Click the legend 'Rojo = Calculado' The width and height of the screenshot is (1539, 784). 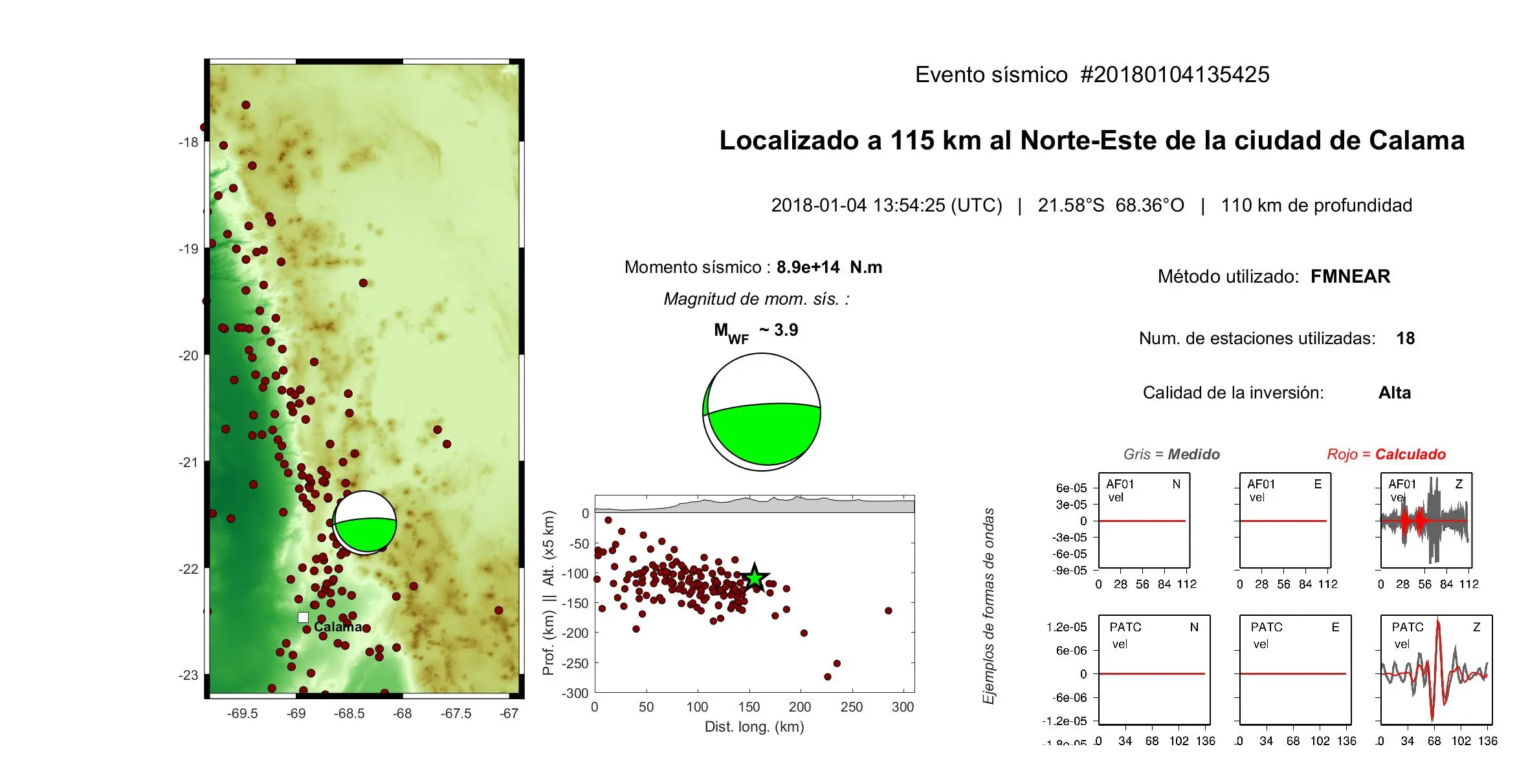click(1386, 454)
